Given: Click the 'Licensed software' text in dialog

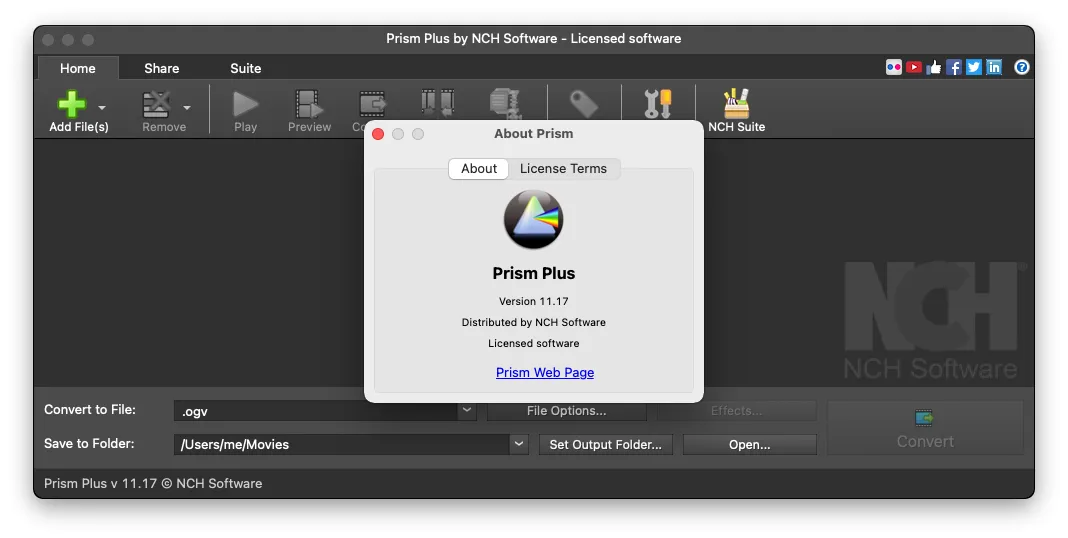Looking at the screenshot, I should [x=533, y=343].
